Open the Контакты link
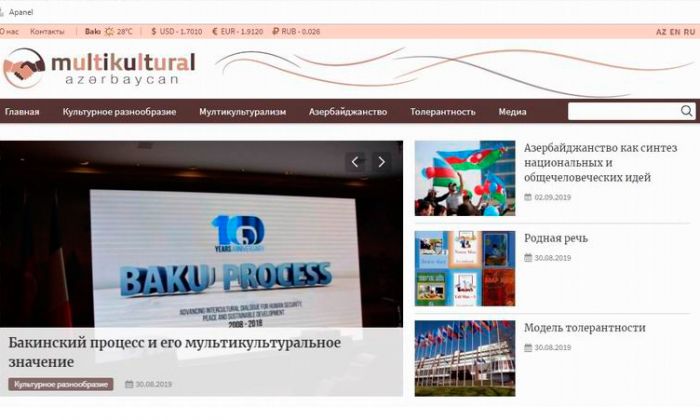 click(x=47, y=31)
